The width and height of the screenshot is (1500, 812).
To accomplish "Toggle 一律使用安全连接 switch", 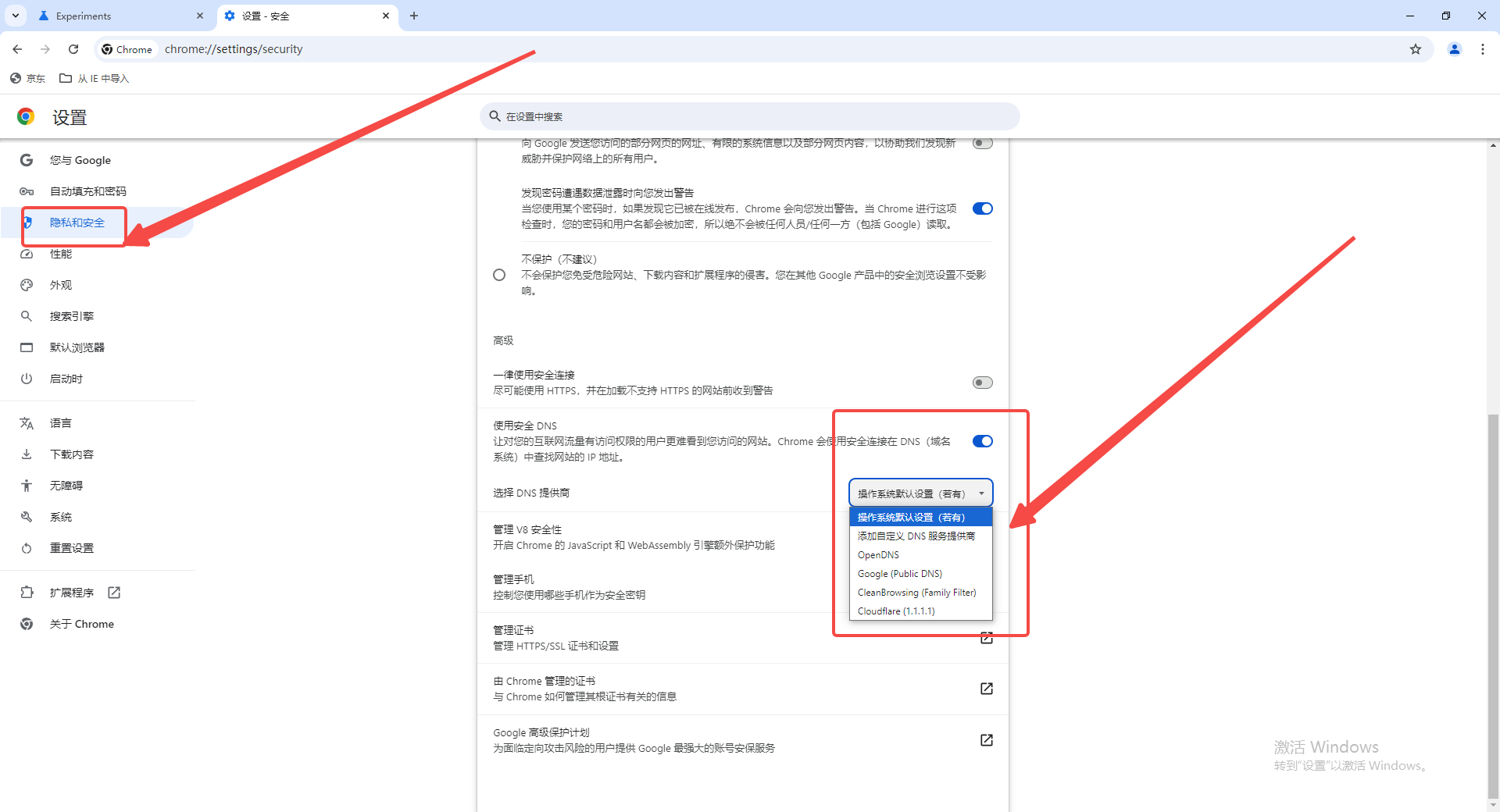I will point(983,383).
